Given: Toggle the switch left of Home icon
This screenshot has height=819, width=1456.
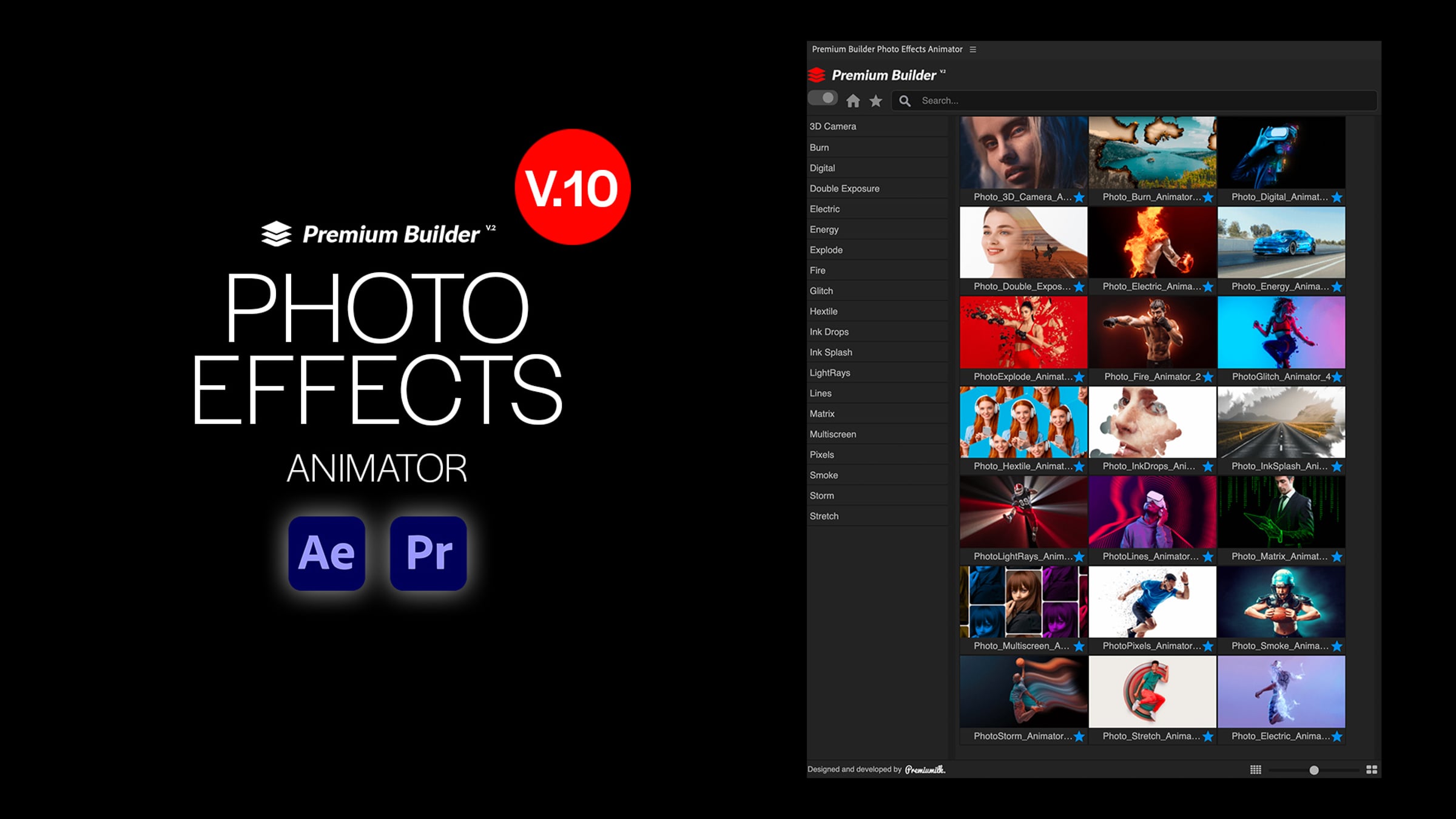Looking at the screenshot, I should 823,98.
